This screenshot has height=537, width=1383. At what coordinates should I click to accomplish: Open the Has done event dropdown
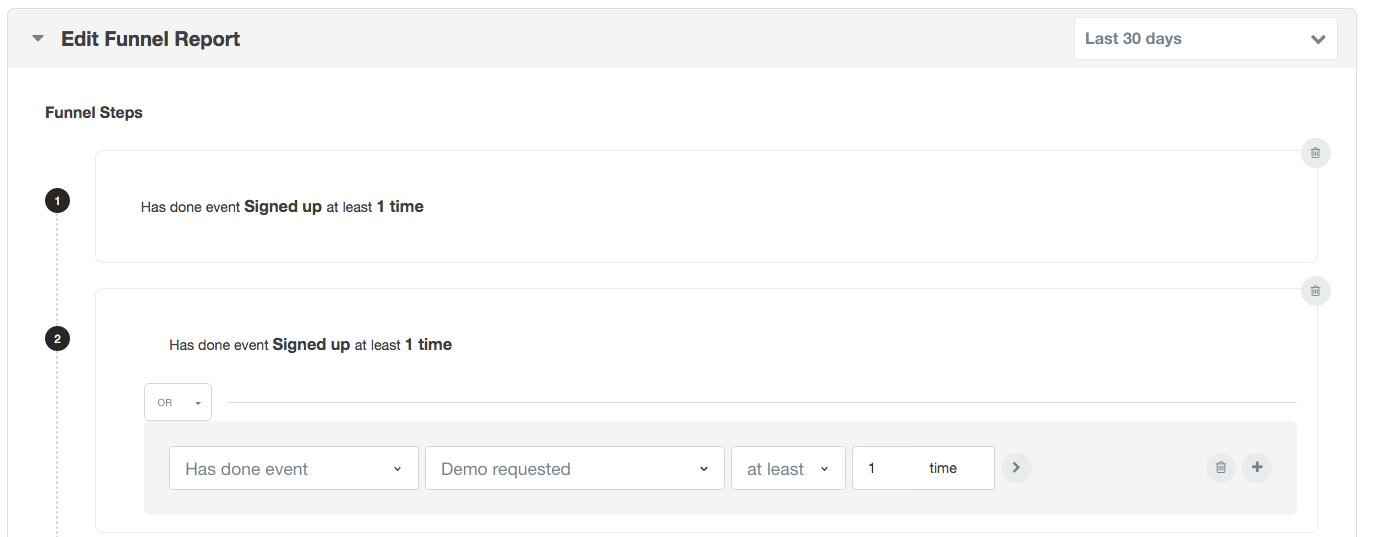294,468
